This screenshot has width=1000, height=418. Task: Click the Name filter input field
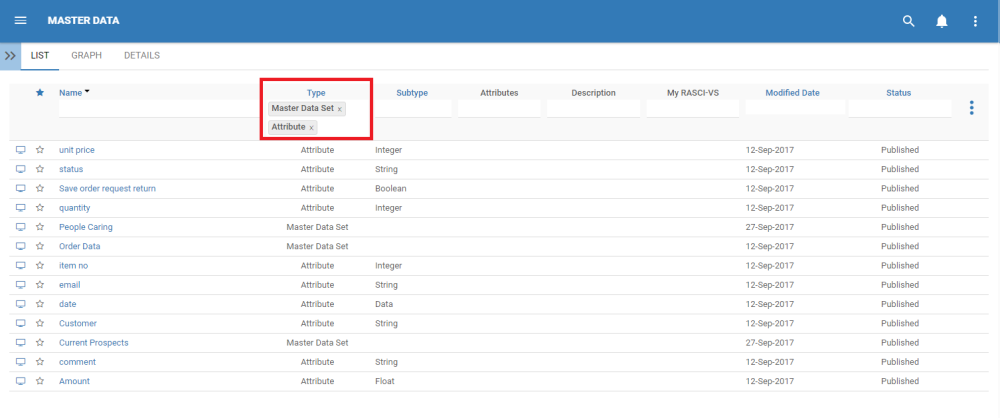coord(159,108)
